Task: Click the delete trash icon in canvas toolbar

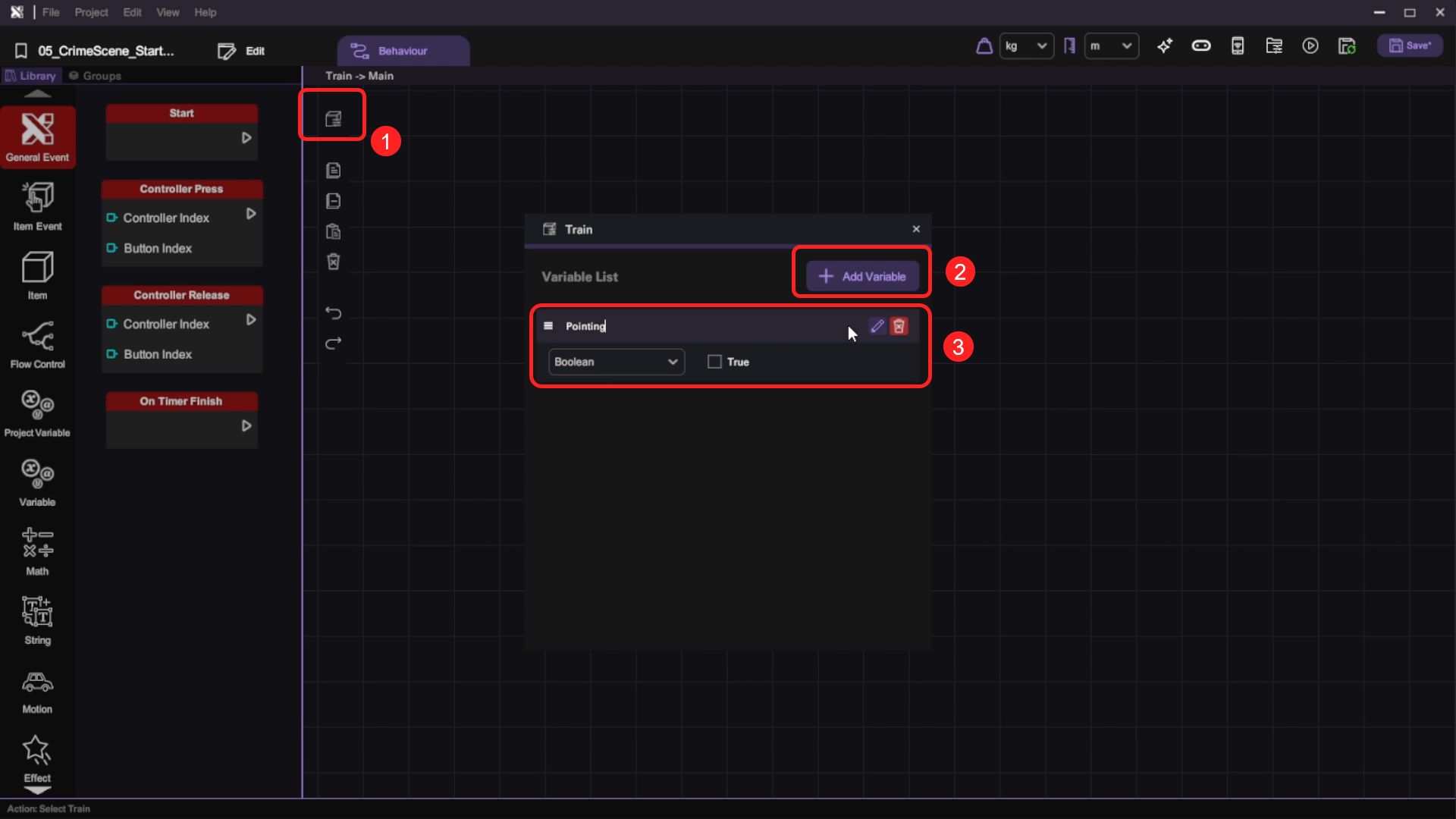Action: click(333, 262)
